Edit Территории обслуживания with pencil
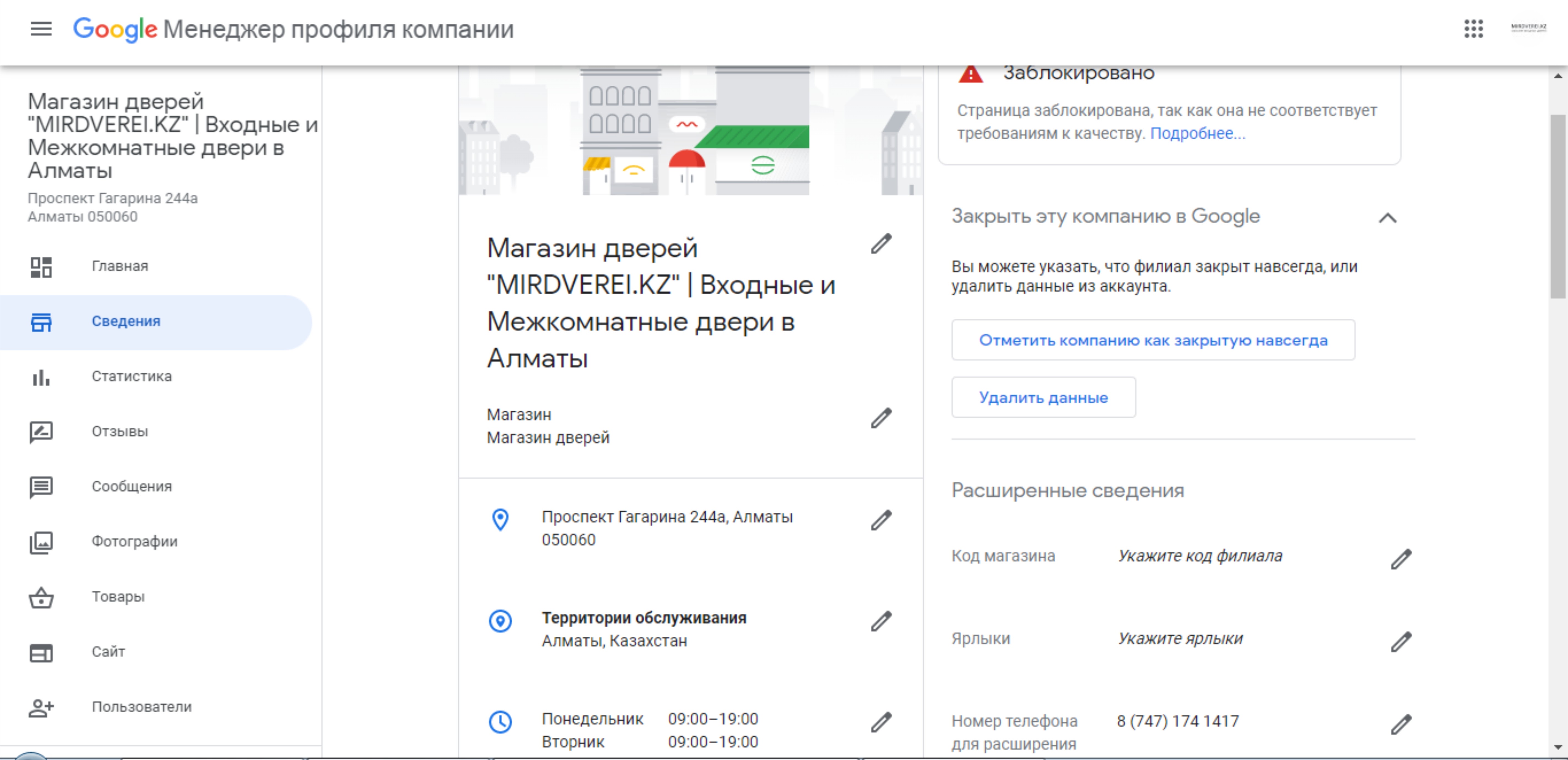 click(880, 621)
